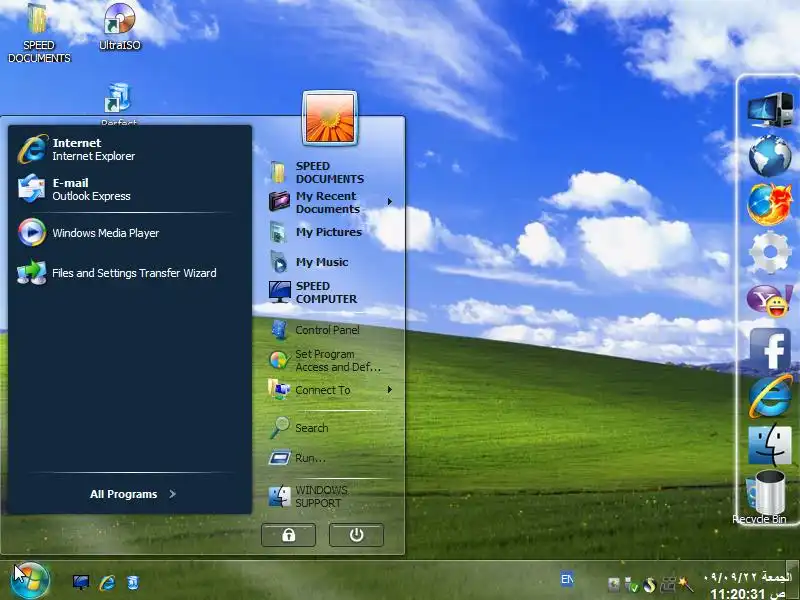The image size is (800, 600).
Task: Click the green checkmark tray icon
Action: (x=631, y=585)
